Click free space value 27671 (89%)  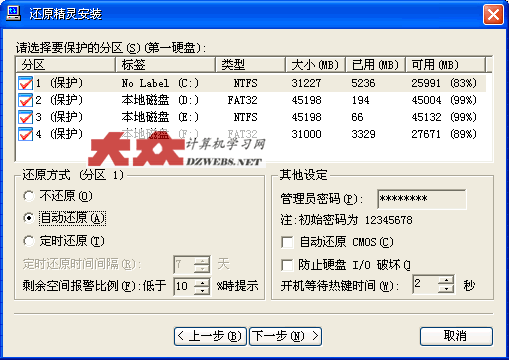[x=444, y=134]
